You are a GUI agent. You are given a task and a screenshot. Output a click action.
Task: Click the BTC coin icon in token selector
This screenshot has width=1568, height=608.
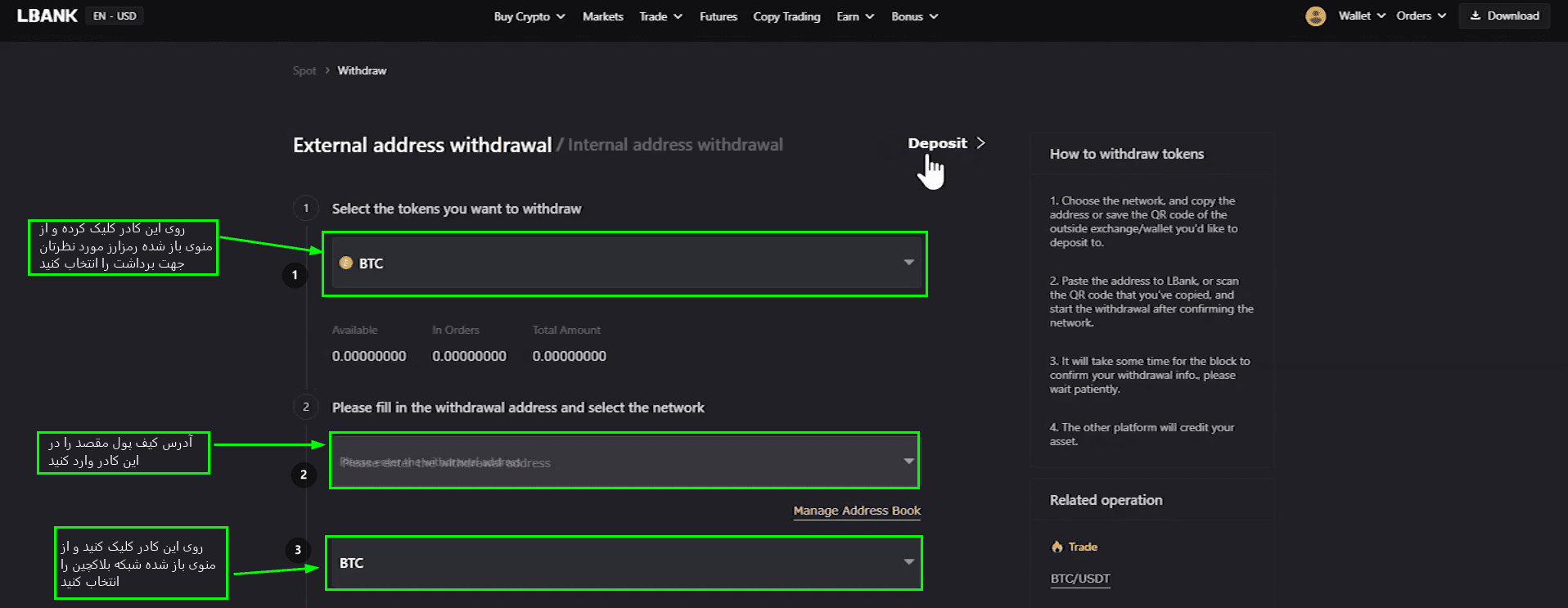[x=346, y=263]
